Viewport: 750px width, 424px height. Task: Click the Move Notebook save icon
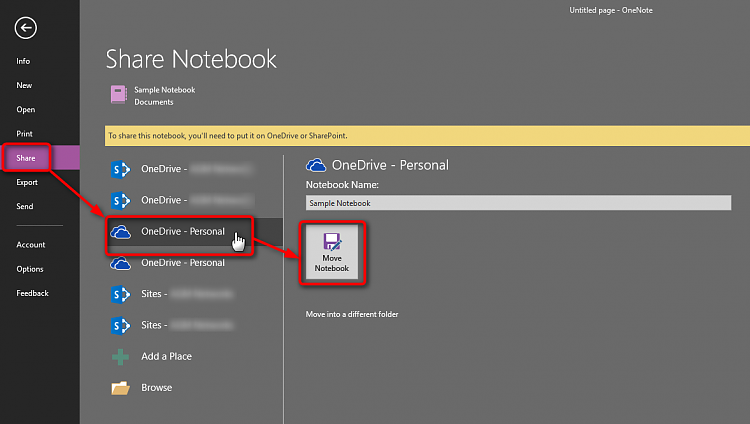coord(332,242)
